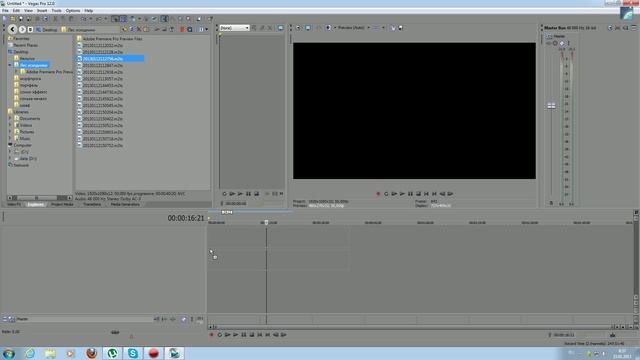Toggle Loop Playback in timeline transport

click(x=220, y=335)
